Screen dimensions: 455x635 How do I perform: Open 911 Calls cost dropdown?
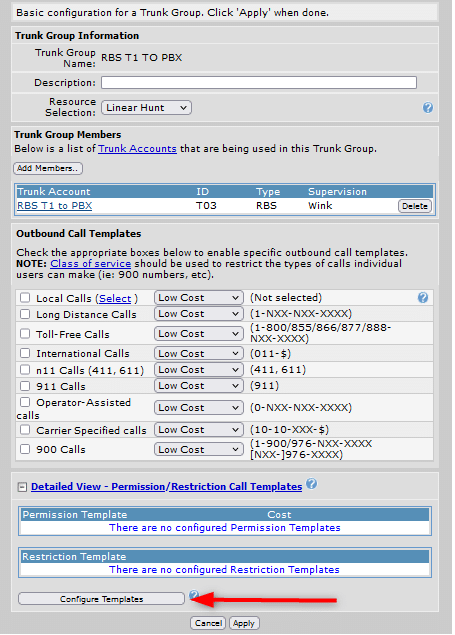(198, 386)
